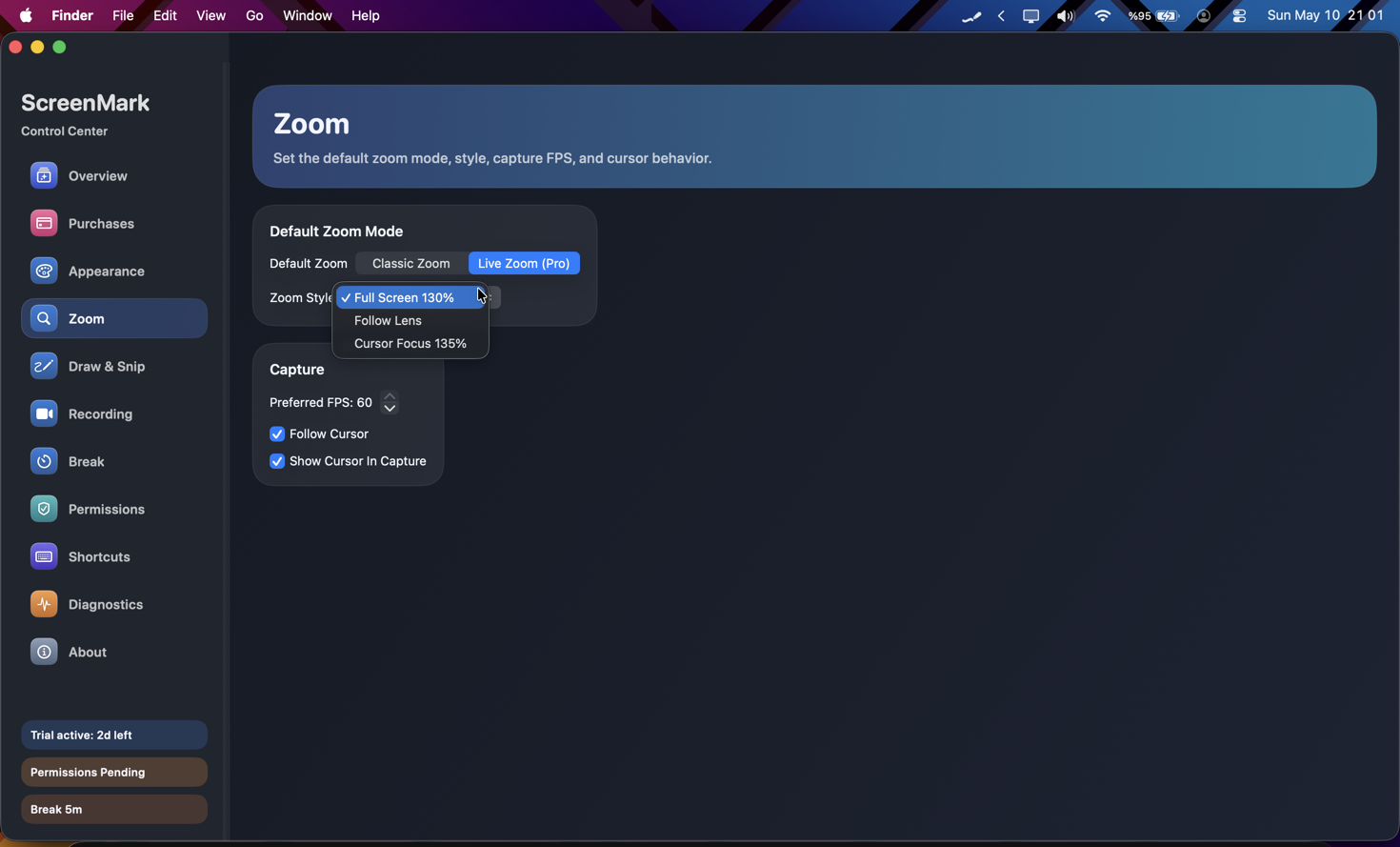Screen dimensions: 1400x847
Task: Click the back chevron icon in menu bar
Action: pos(1001,15)
